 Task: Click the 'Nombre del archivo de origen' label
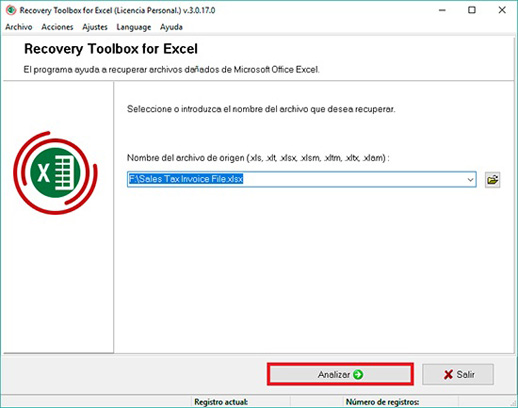[x=258, y=158]
